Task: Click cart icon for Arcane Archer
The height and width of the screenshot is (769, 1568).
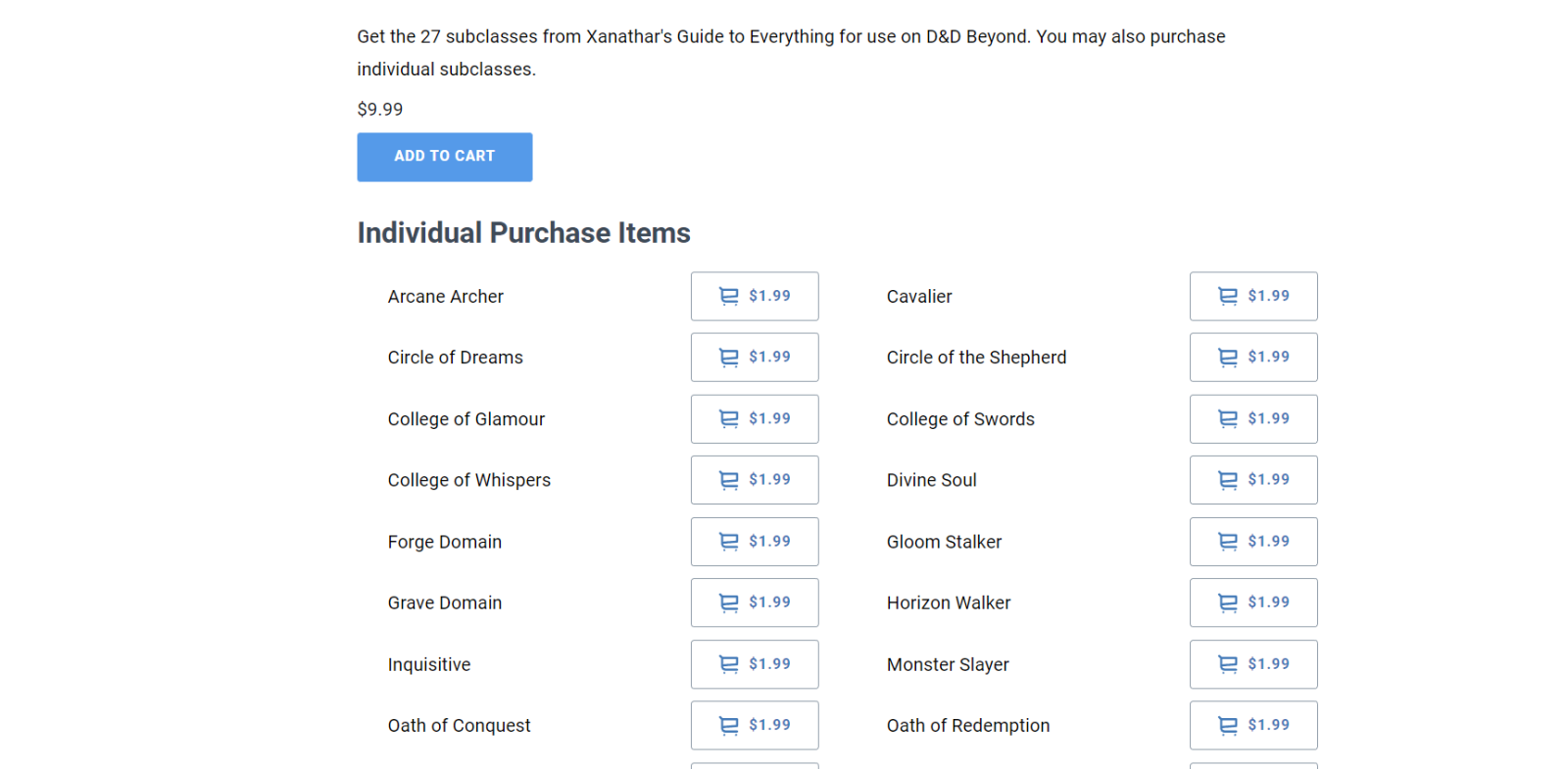Action: (729, 296)
